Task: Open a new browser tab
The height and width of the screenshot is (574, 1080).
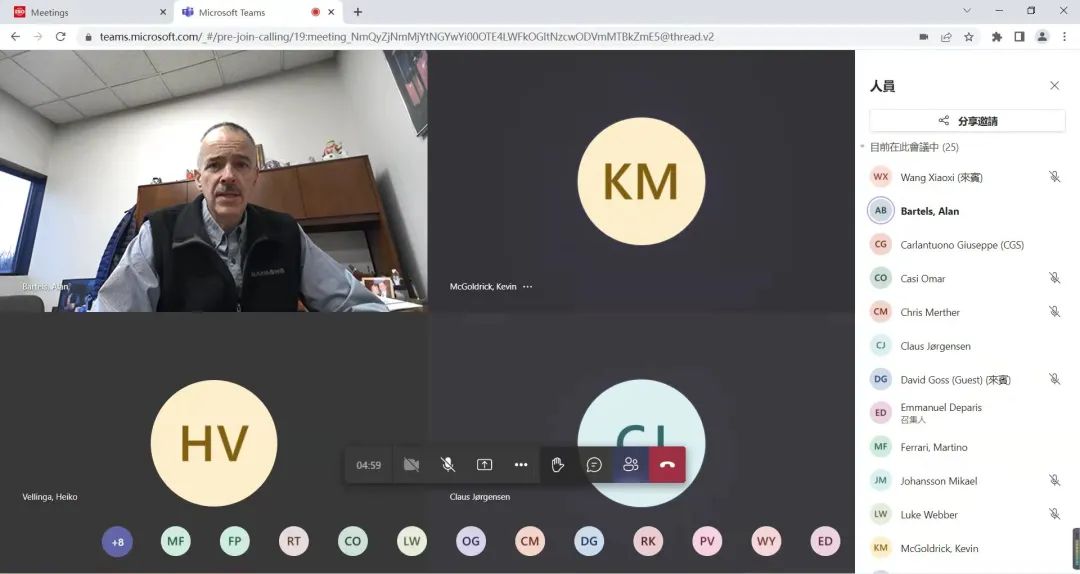Action: (358, 12)
